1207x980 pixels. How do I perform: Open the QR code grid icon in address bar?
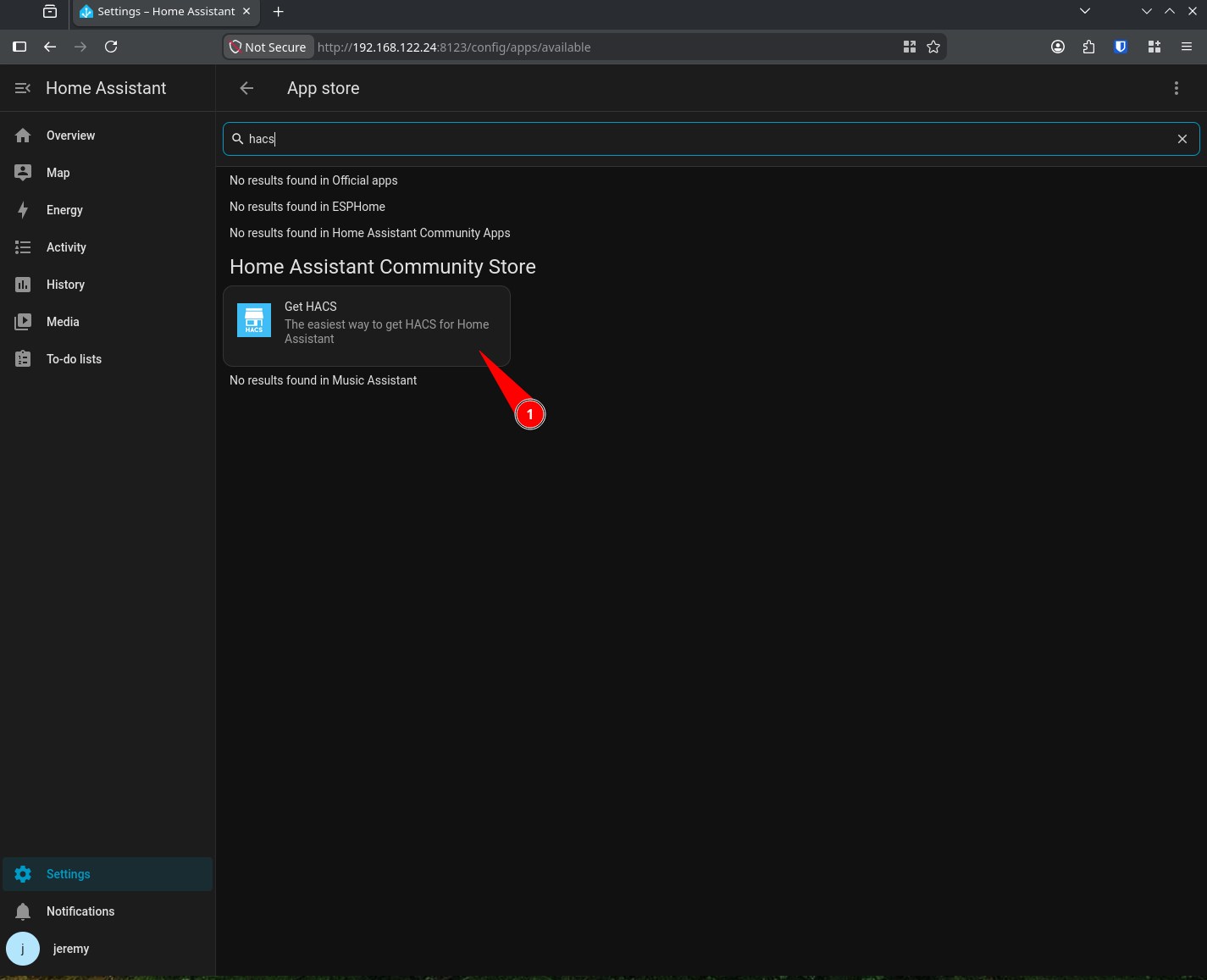(910, 47)
